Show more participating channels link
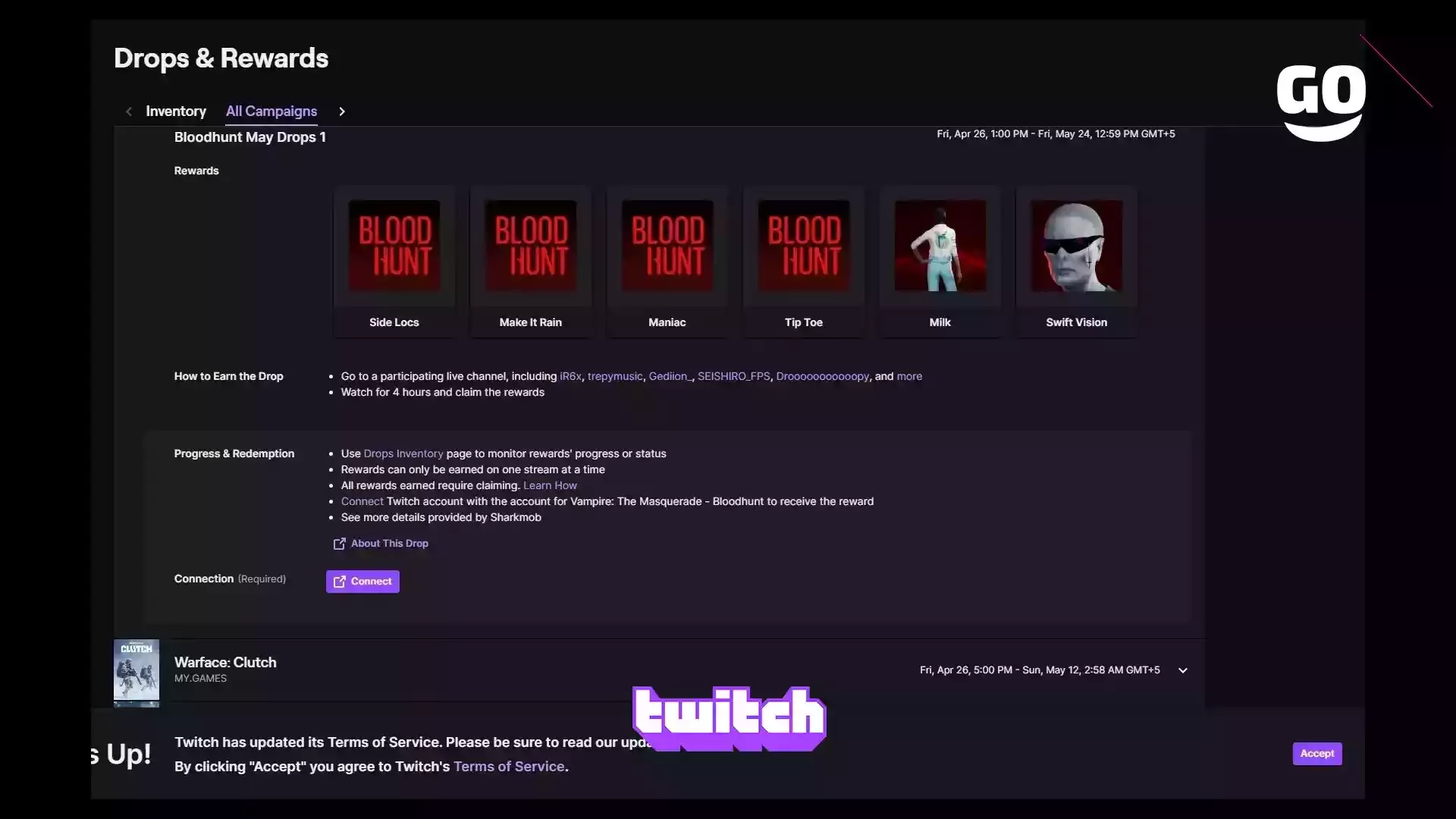The image size is (1456, 819). pos(909,376)
